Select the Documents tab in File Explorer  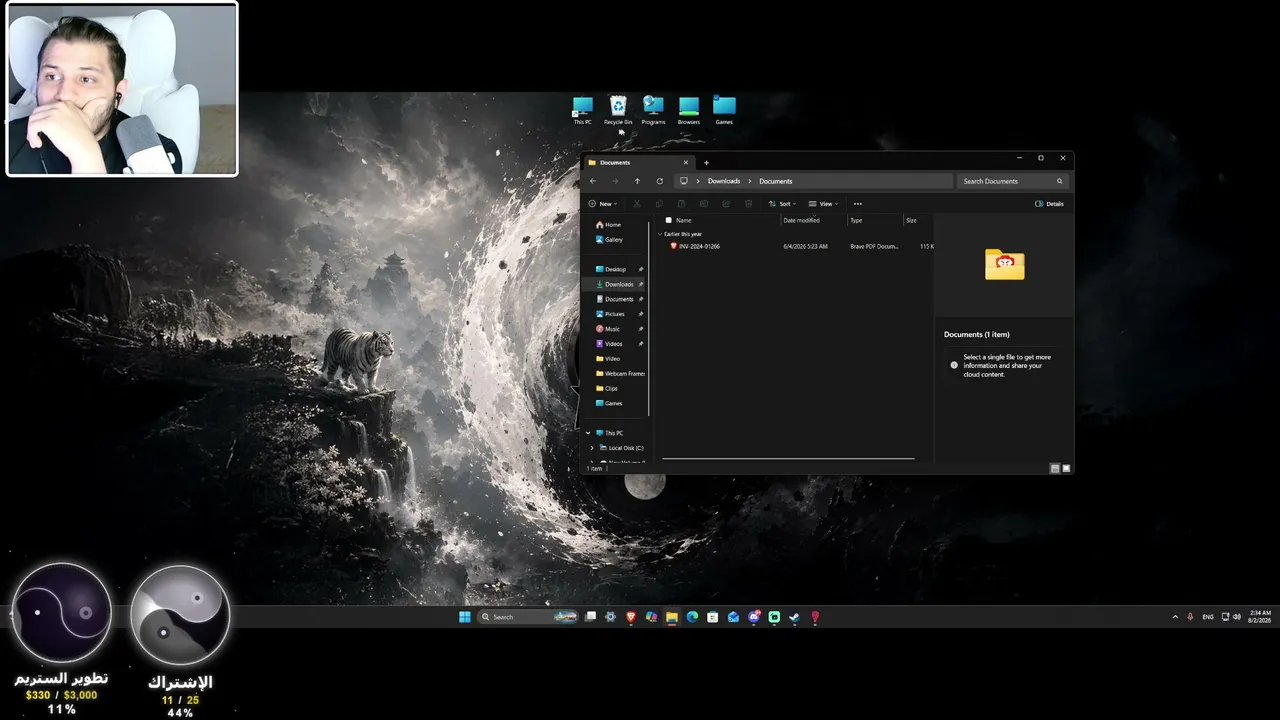[639, 163]
